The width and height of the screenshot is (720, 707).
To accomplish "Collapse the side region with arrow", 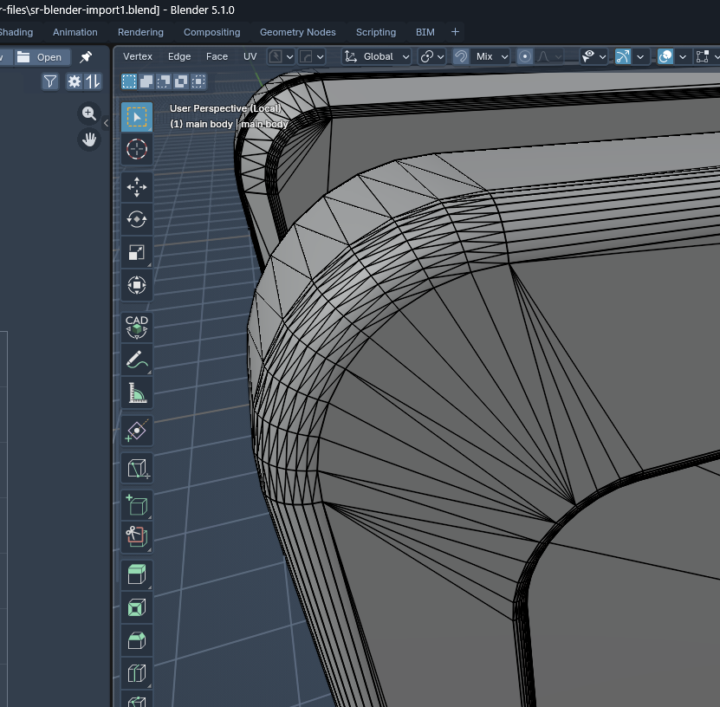I will (x=106, y=123).
